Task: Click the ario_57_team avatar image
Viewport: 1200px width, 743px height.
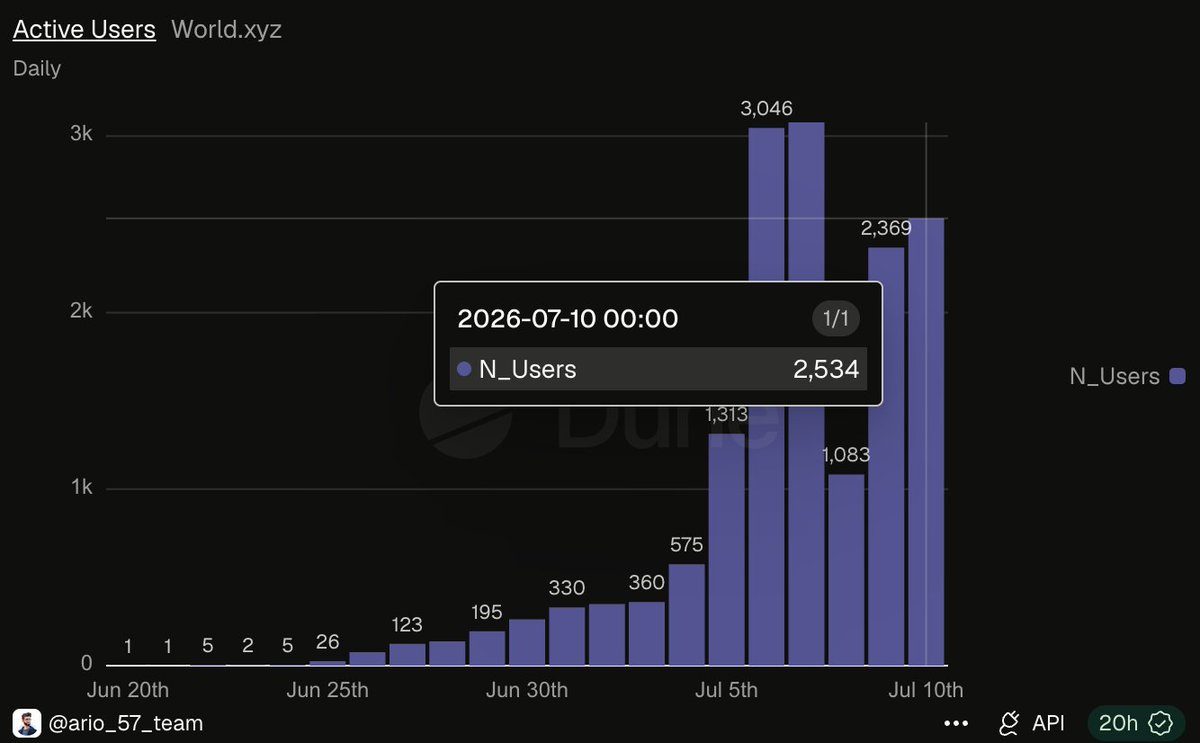Action: (27, 723)
